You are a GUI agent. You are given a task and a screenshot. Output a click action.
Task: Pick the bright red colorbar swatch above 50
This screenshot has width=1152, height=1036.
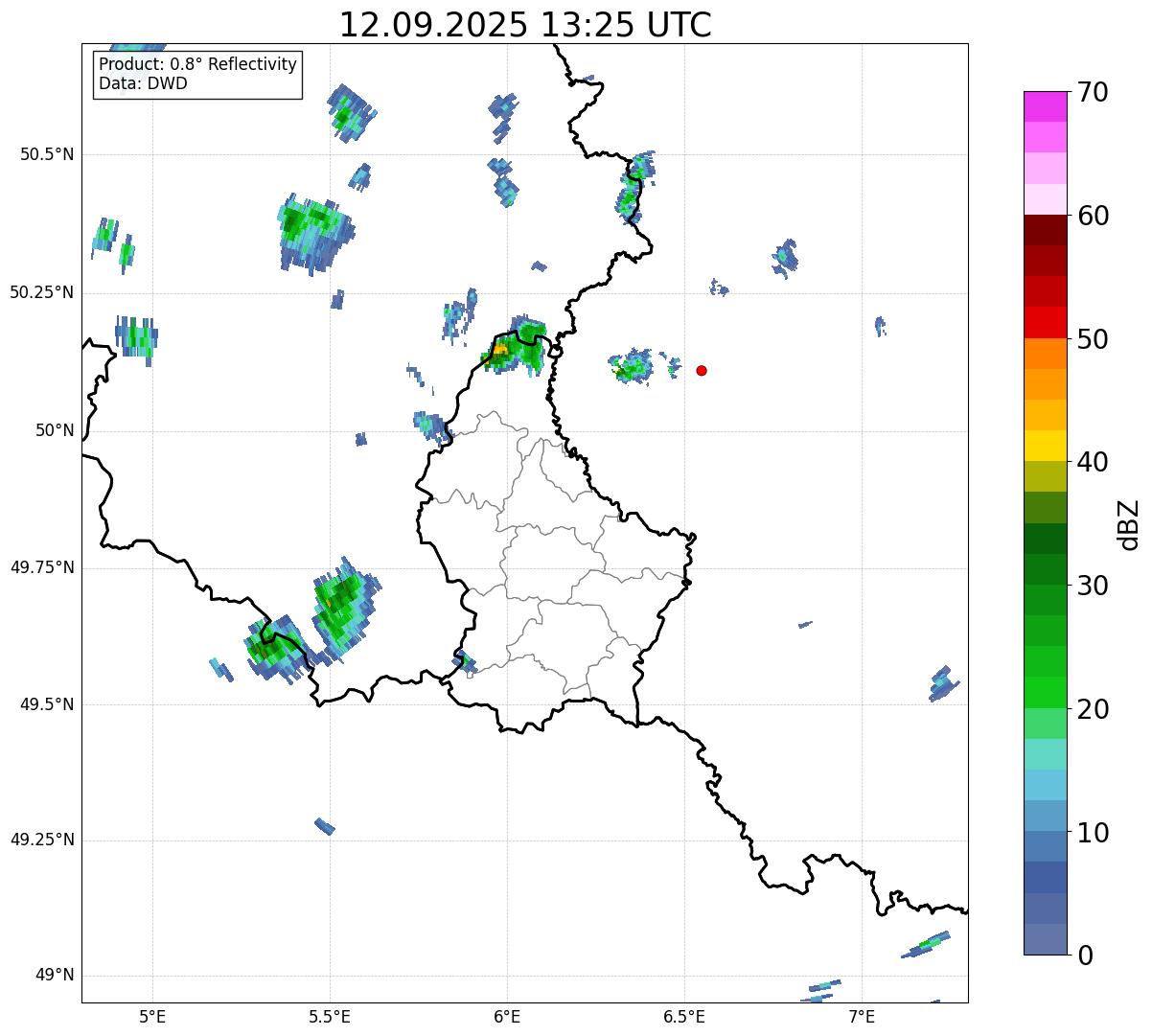[1044, 322]
